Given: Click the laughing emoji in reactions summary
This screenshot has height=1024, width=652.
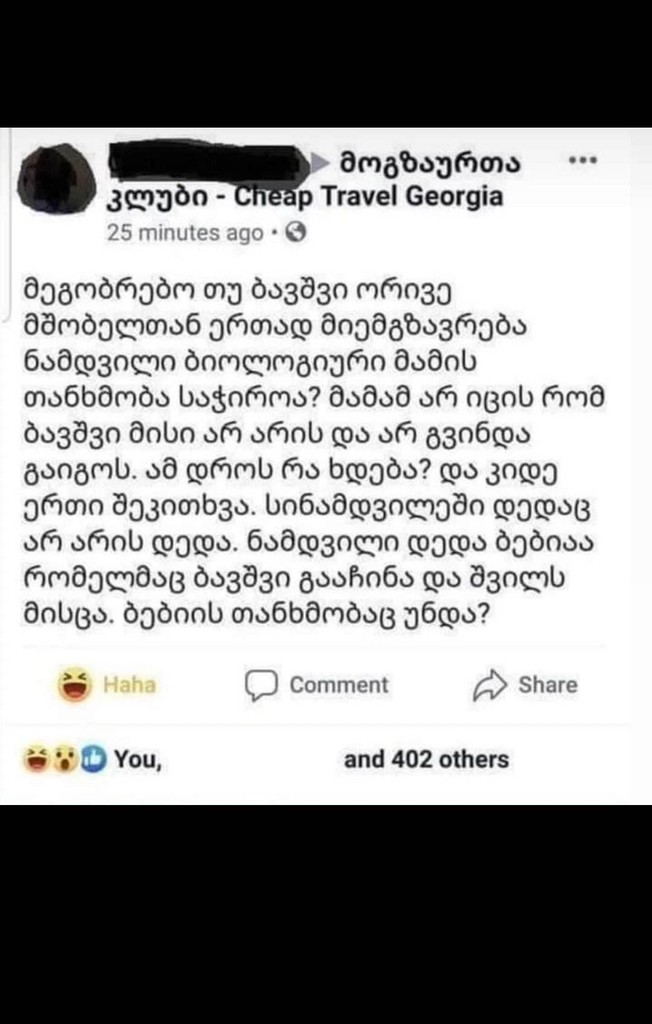Looking at the screenshot, I should point(36,760).
